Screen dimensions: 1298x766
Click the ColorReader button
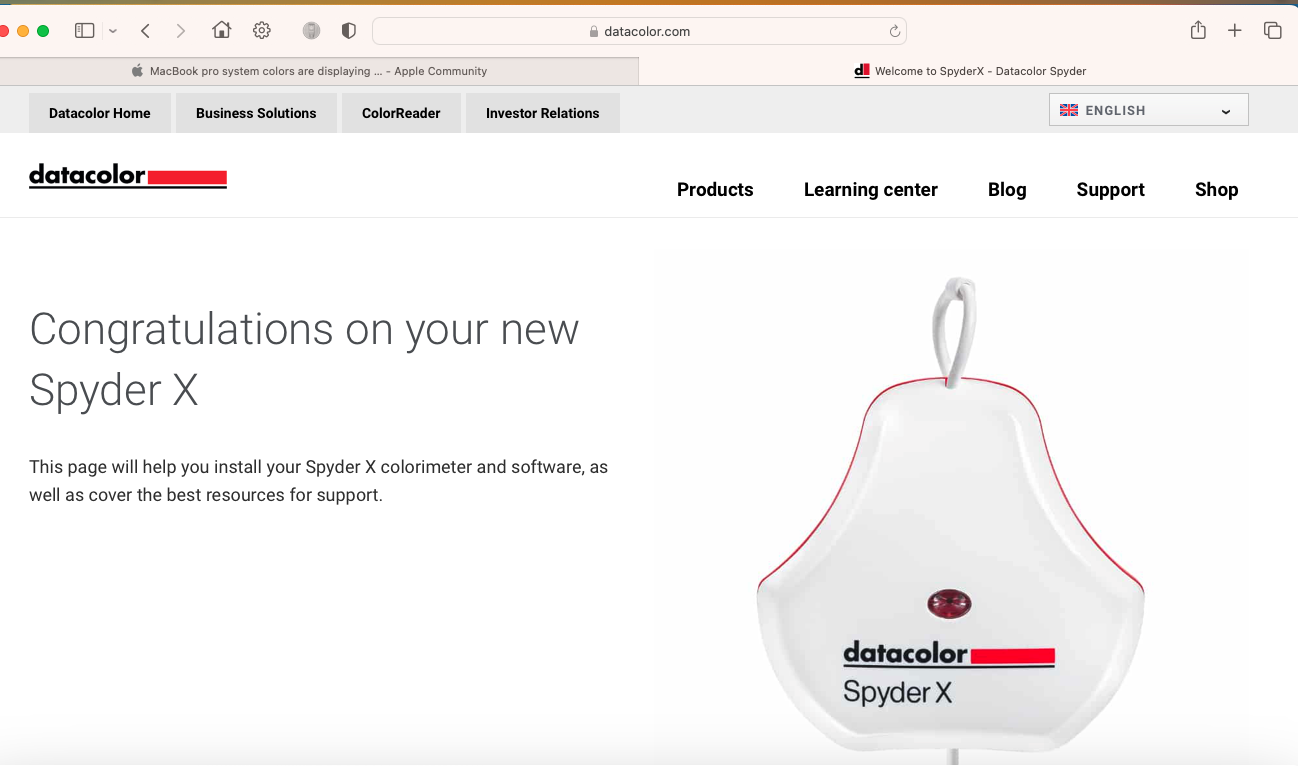[x=401, y=113]
